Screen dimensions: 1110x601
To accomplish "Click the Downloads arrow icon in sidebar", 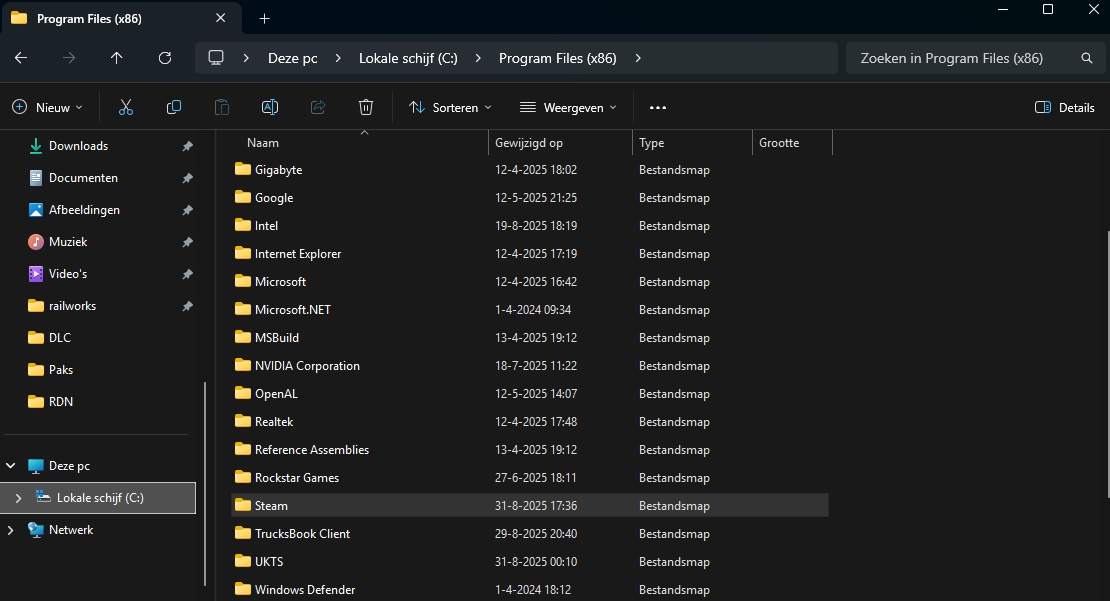I will [x=35, y=146].
